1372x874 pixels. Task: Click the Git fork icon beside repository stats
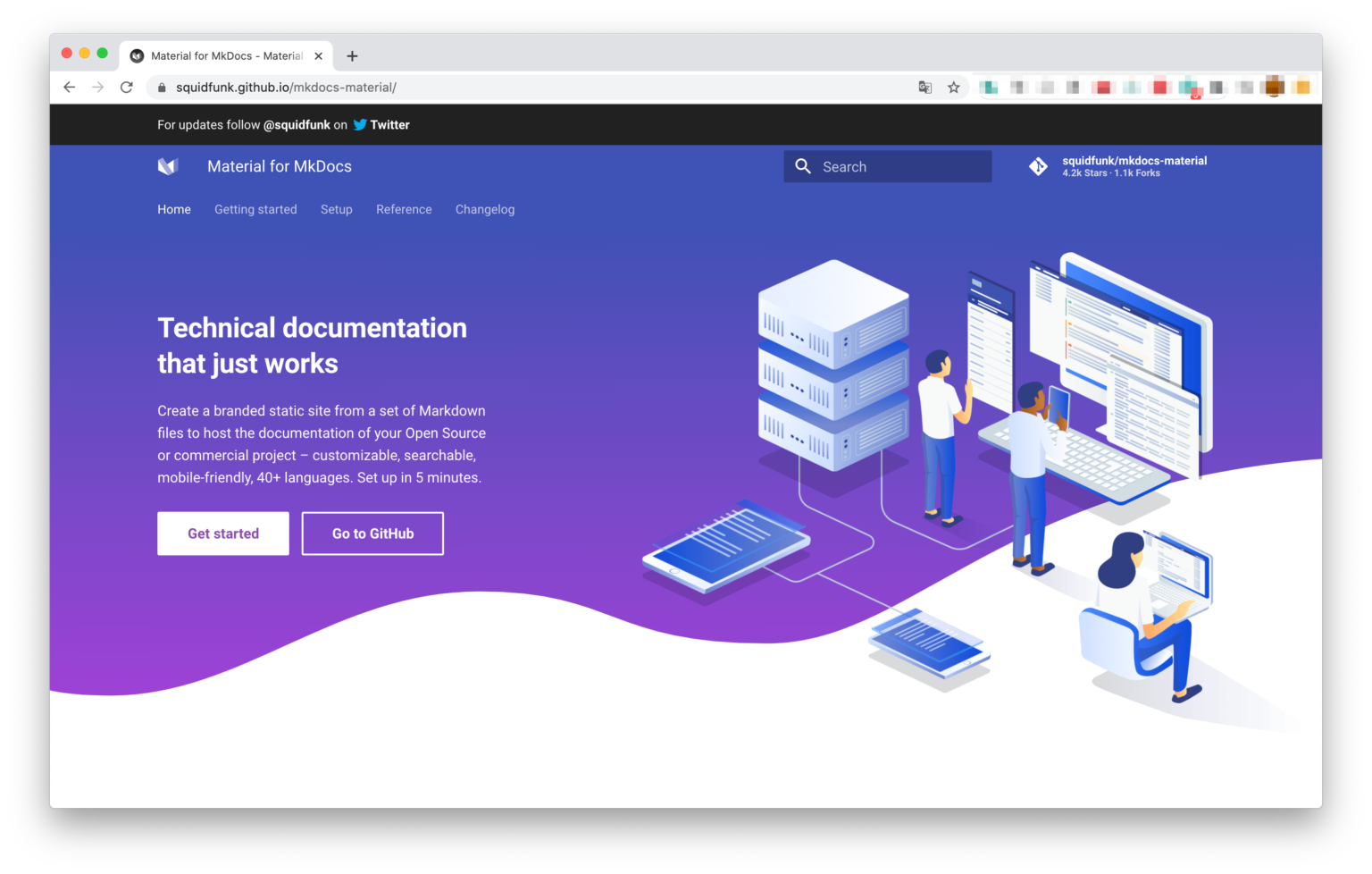(x=1039, y=166)
